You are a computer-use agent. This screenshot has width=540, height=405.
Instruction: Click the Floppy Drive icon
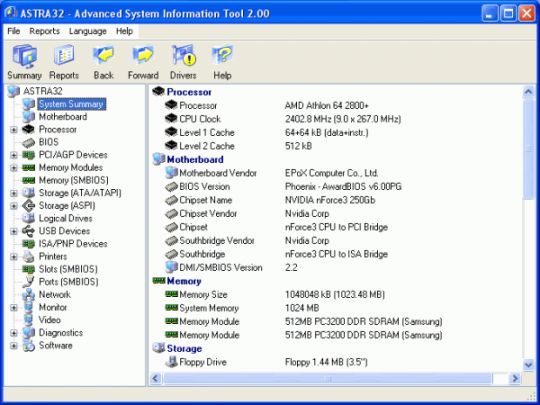click(x=171, y=362)
